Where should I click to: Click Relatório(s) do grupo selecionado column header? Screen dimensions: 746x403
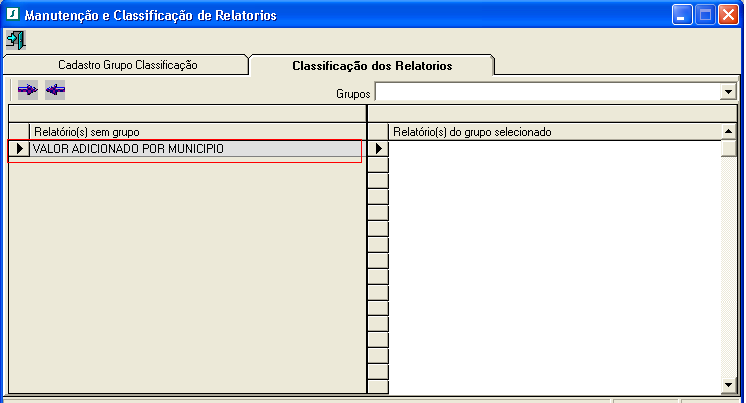click(555, 132)
